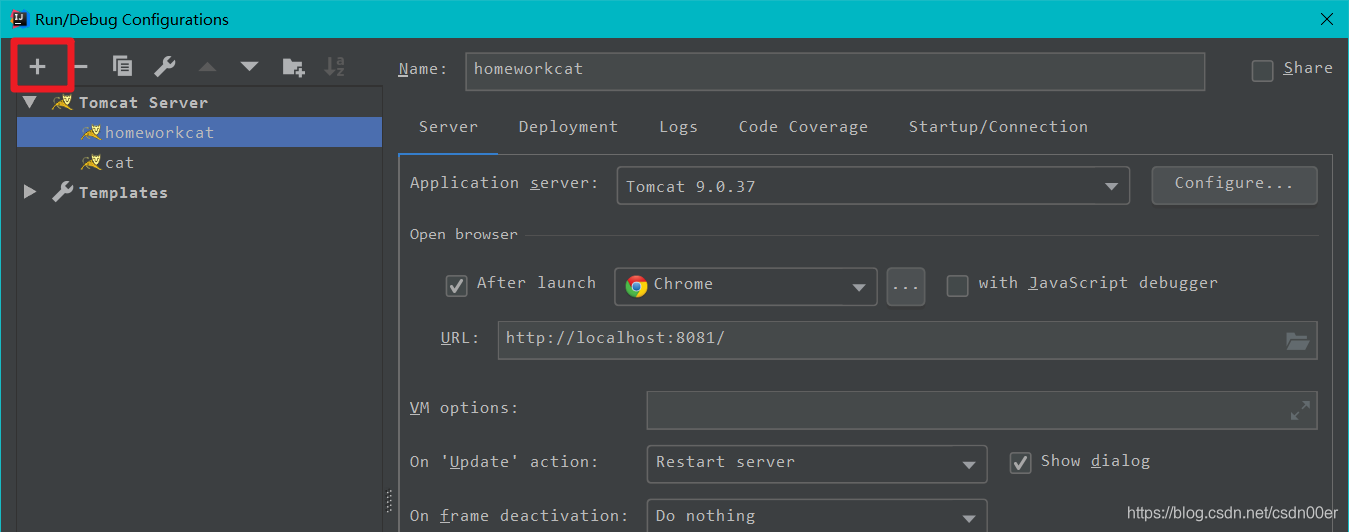Screen dimensions: 1349x532
Task: Switch to the Startup/Connection tab
Action: 998,127
